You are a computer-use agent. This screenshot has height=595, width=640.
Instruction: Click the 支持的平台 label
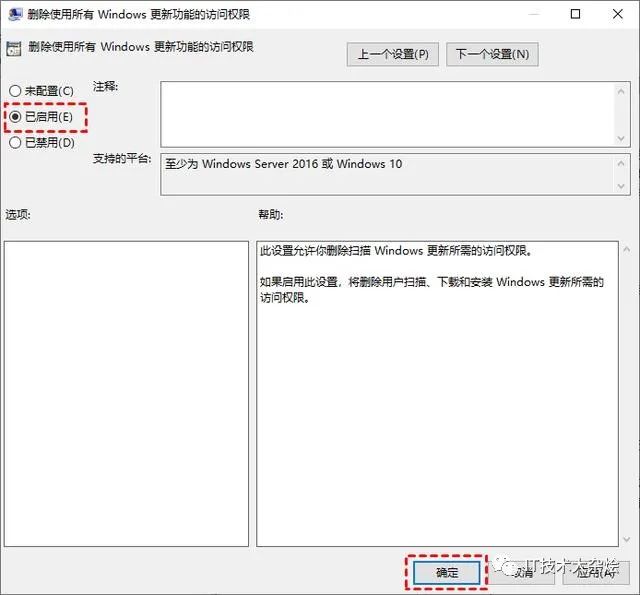tap(122, 158)
